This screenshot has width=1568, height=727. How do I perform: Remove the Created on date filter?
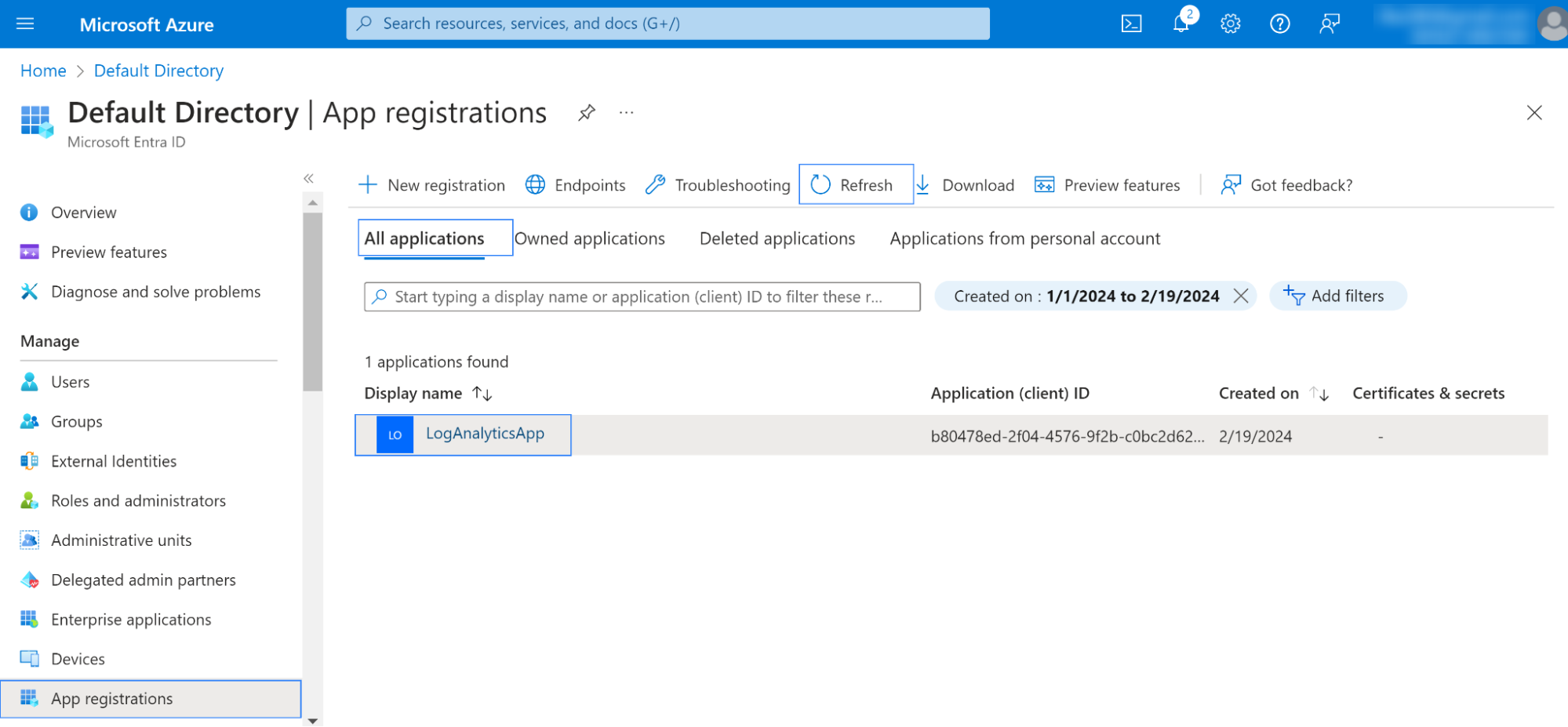point(1241,296)
